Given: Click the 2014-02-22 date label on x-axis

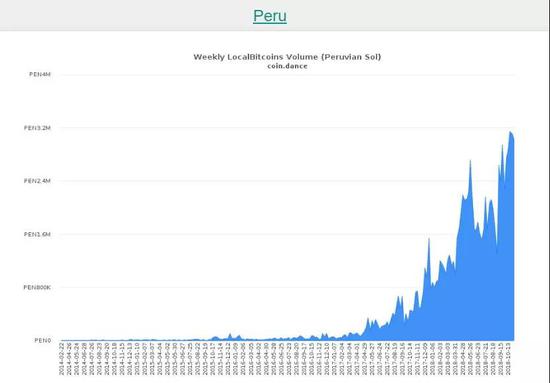Looking at the screenshot, I should [x=62, y=359].
